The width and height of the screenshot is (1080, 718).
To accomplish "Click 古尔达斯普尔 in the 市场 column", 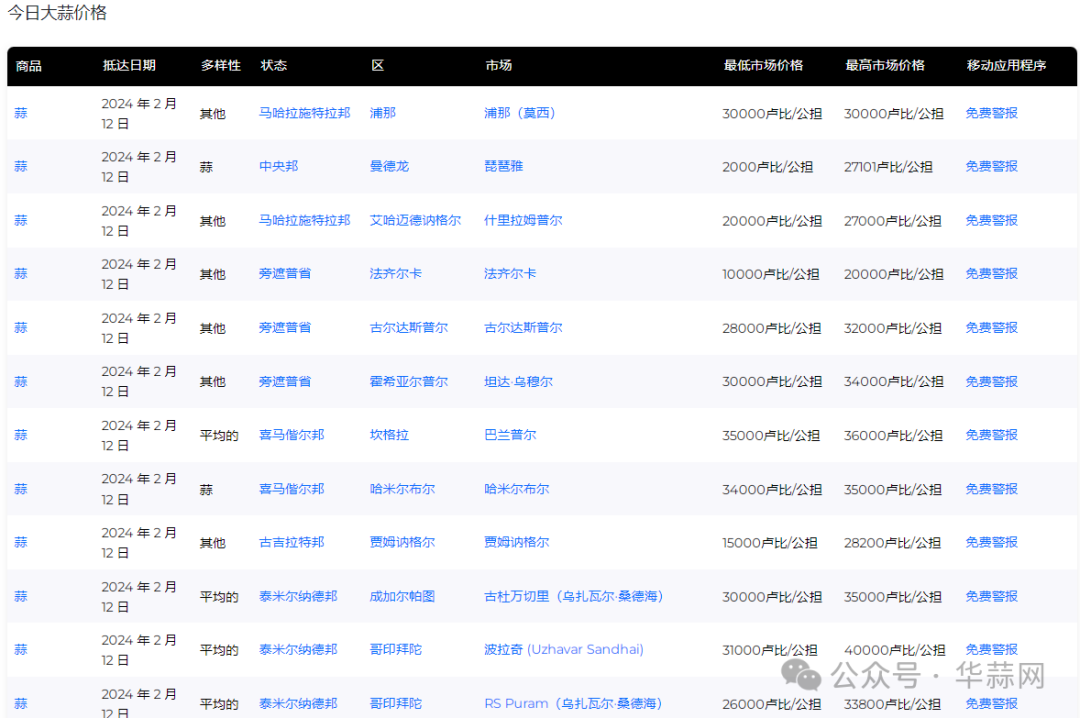I will [x=523, y=328].
